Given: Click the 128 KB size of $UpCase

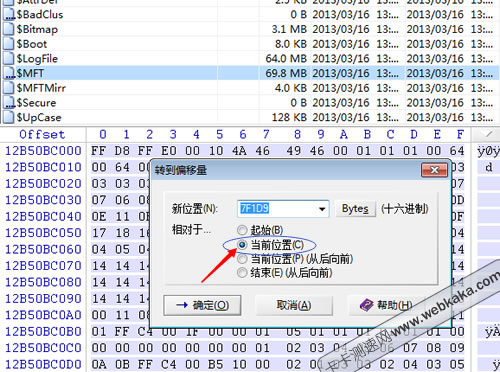Looking at the screenshot, I should click(289, 117).
